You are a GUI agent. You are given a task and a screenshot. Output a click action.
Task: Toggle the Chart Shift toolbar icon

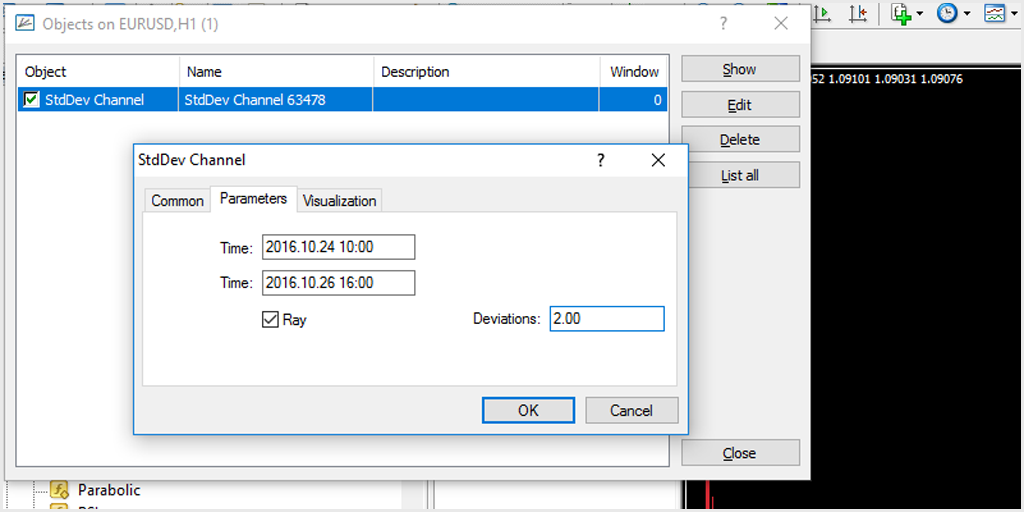[x=857, y=14]
